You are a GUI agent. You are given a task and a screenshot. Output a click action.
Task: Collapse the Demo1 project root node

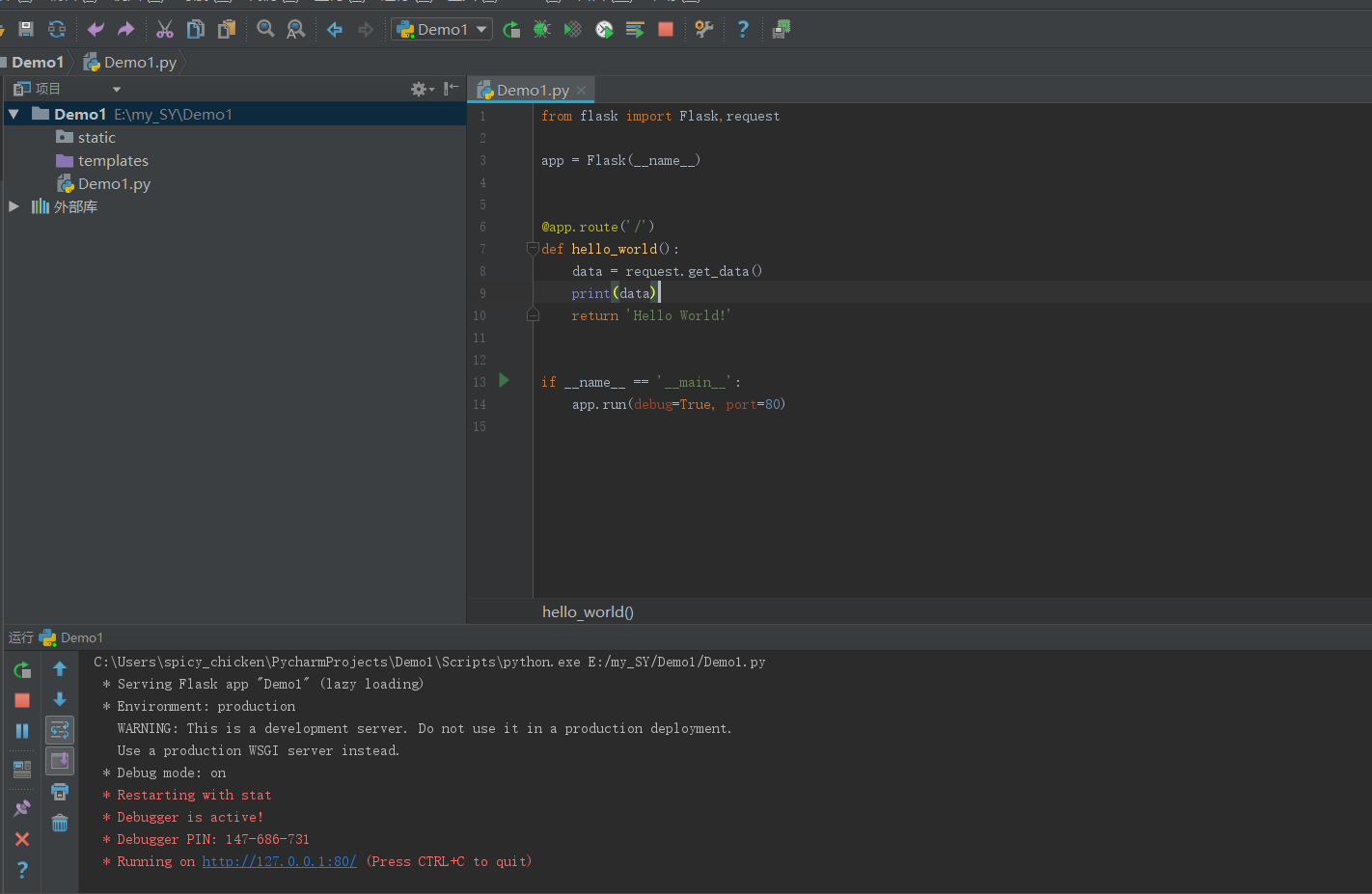14,114
